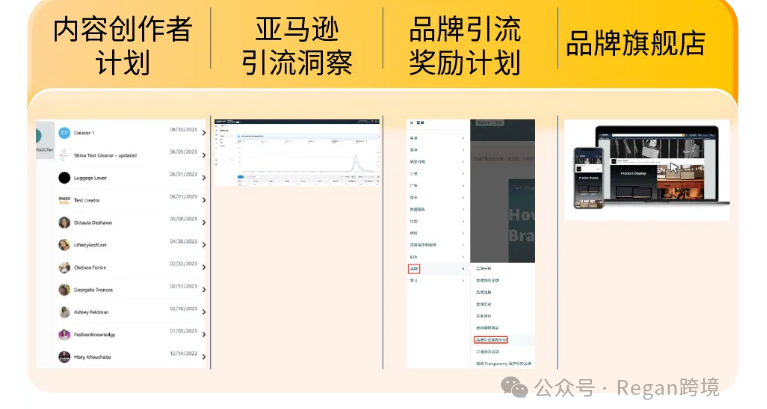The width and height of the screenshot is (767, 409).
Task: Click the Creator 1 avatar icon
Action: coord(64,132)
